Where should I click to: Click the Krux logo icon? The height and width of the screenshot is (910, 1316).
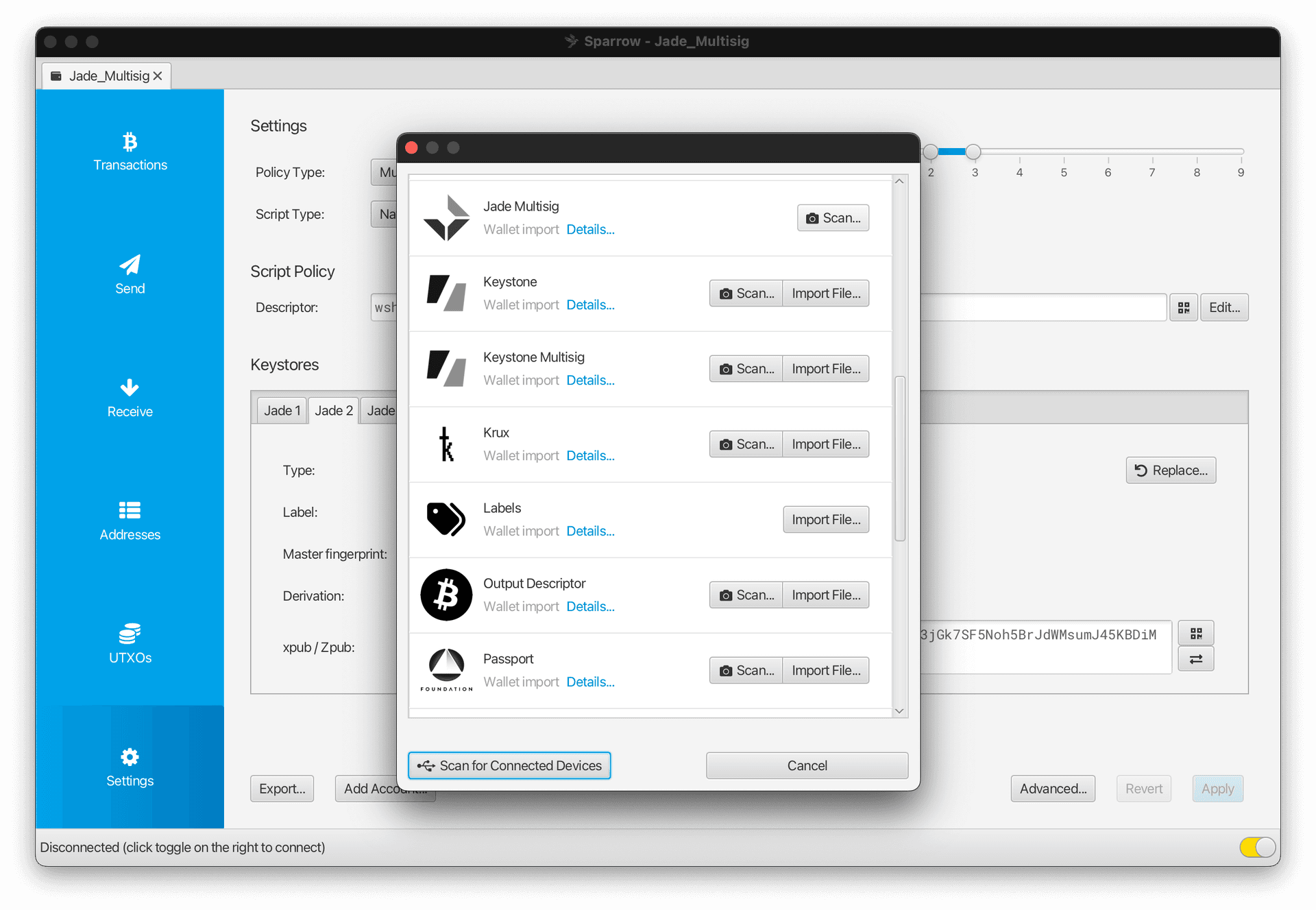[446, 444]
